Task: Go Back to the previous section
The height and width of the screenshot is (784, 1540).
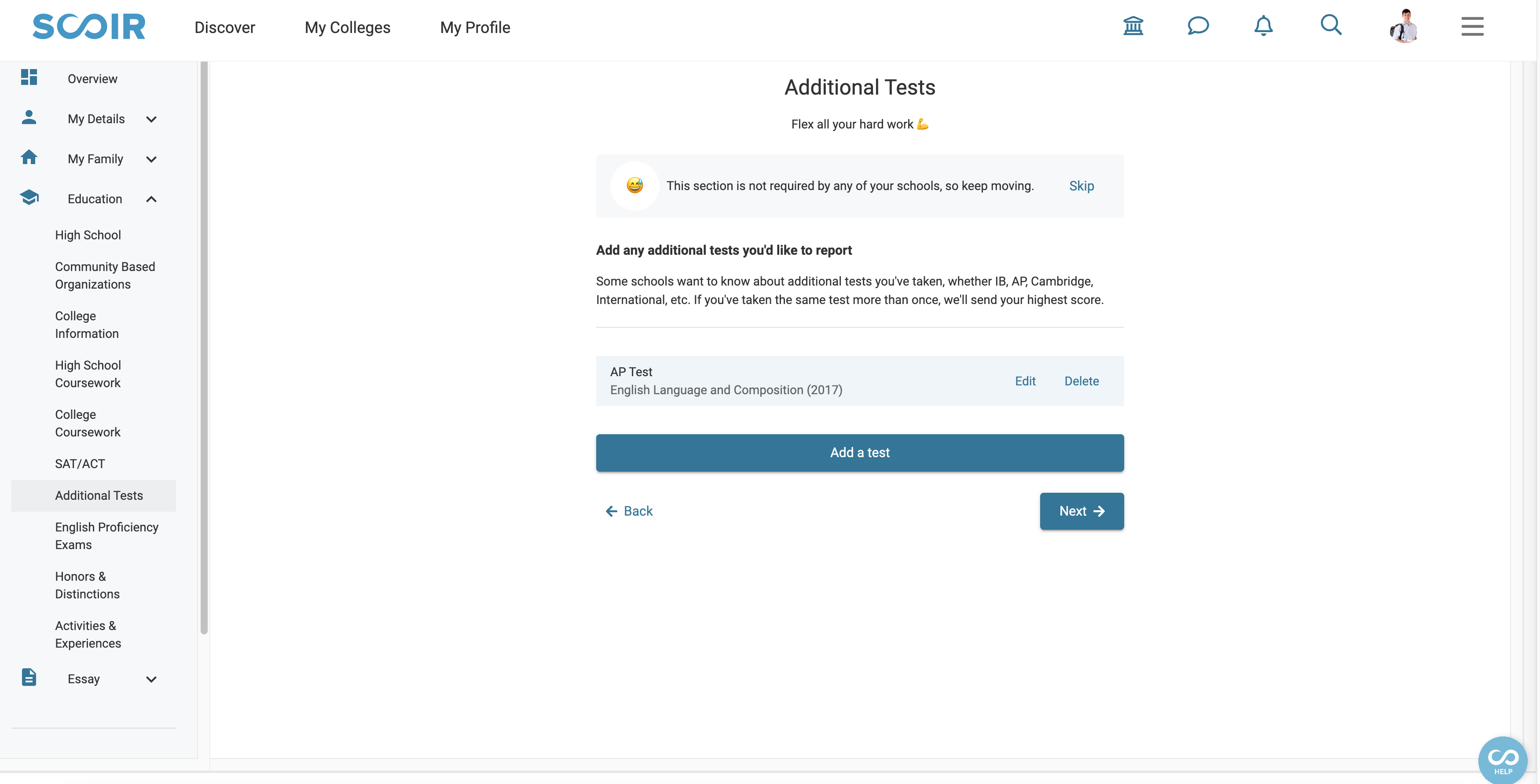Action: pyautogui.click(x=629, y=511)
